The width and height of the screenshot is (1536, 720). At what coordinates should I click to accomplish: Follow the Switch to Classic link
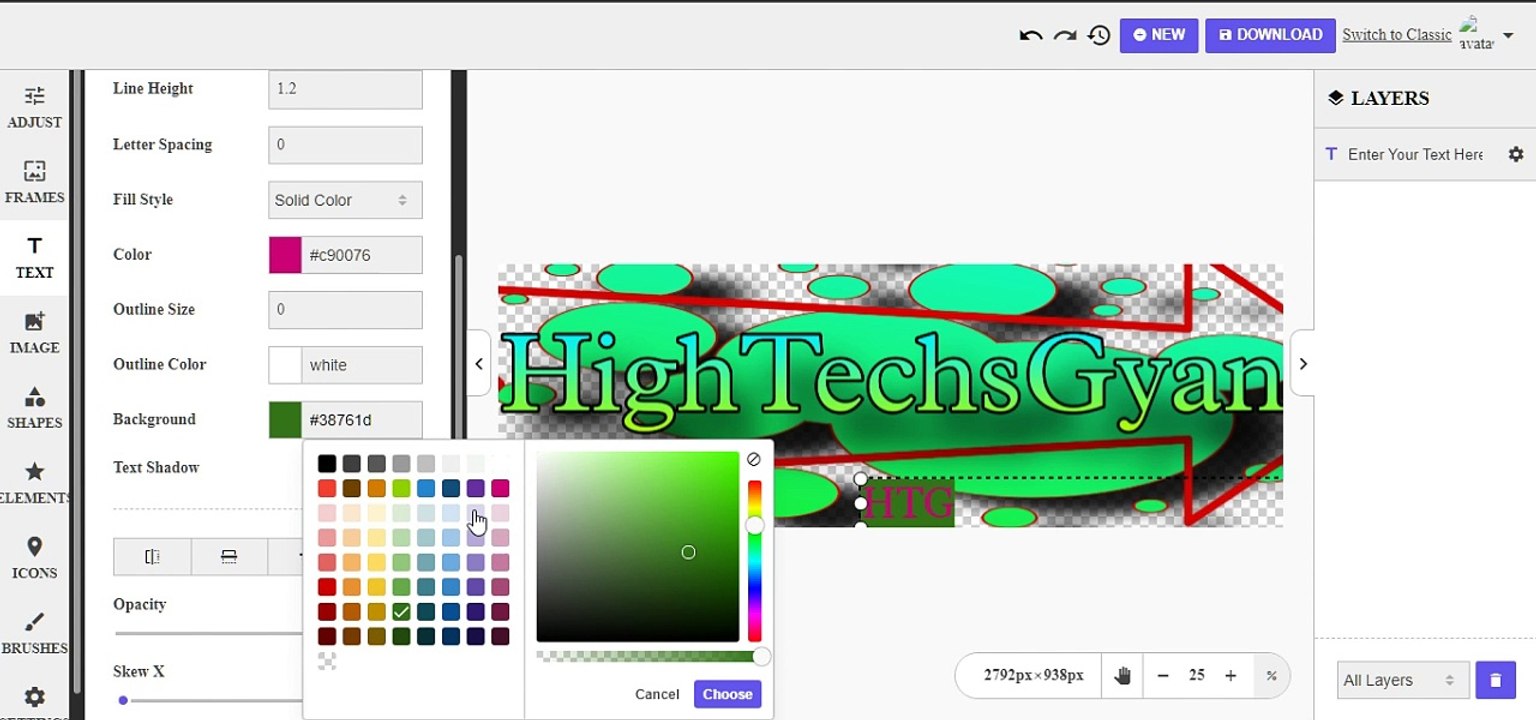(1397, 35)
